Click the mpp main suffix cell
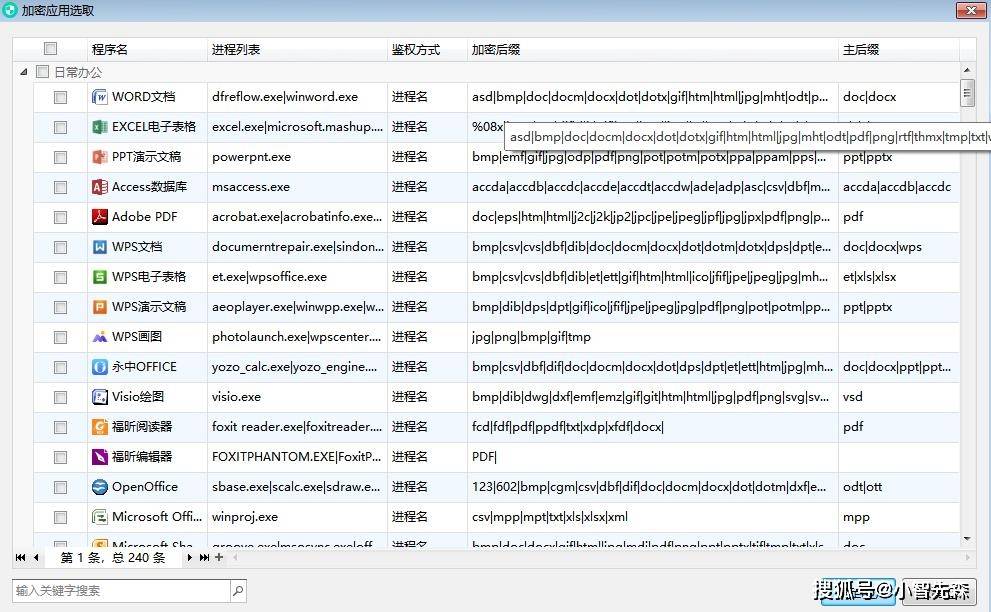Image resolution: width=991 pixels, height=612 pixels. [899, 517]
